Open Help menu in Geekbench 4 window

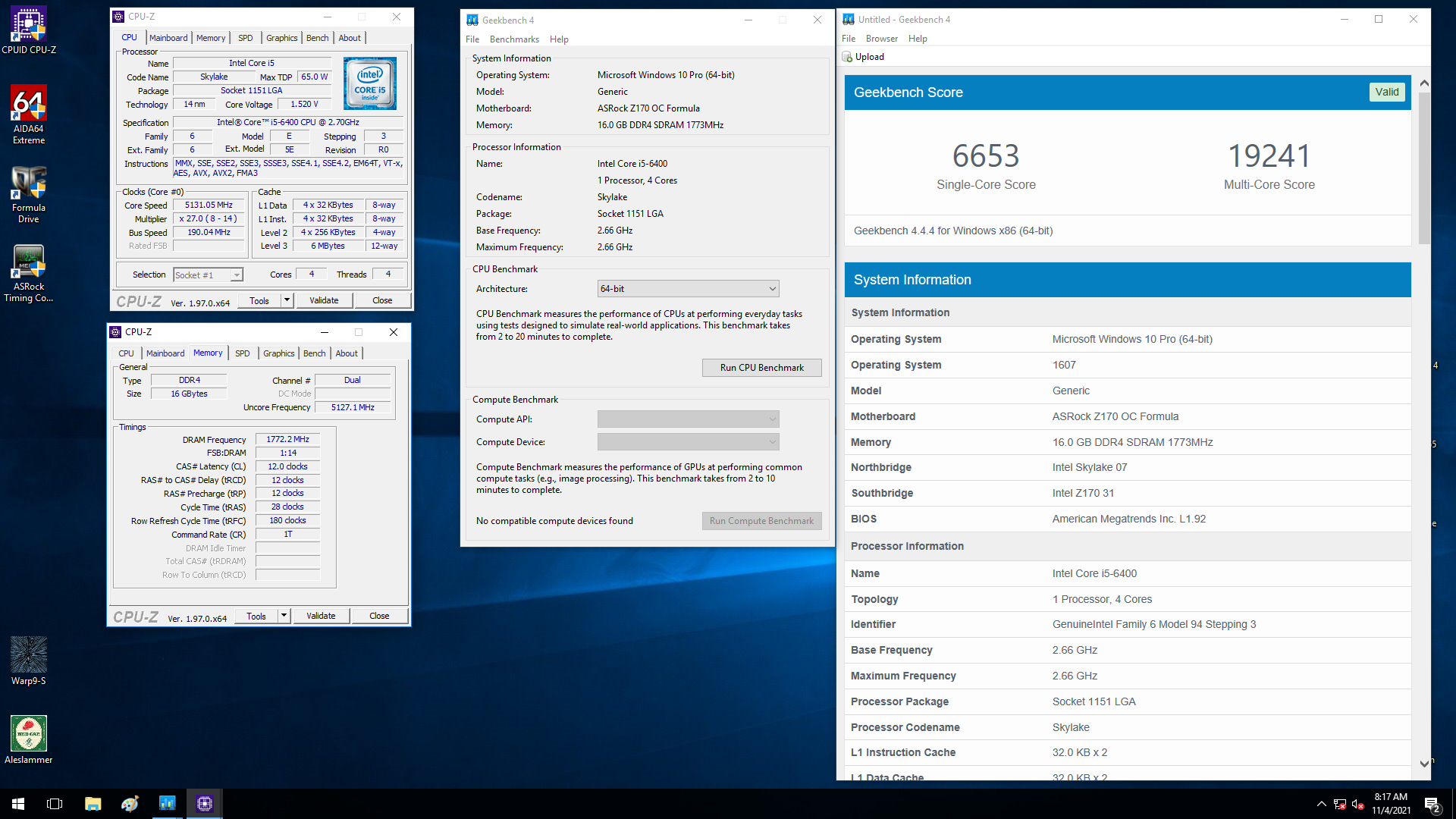coord(559,39)
